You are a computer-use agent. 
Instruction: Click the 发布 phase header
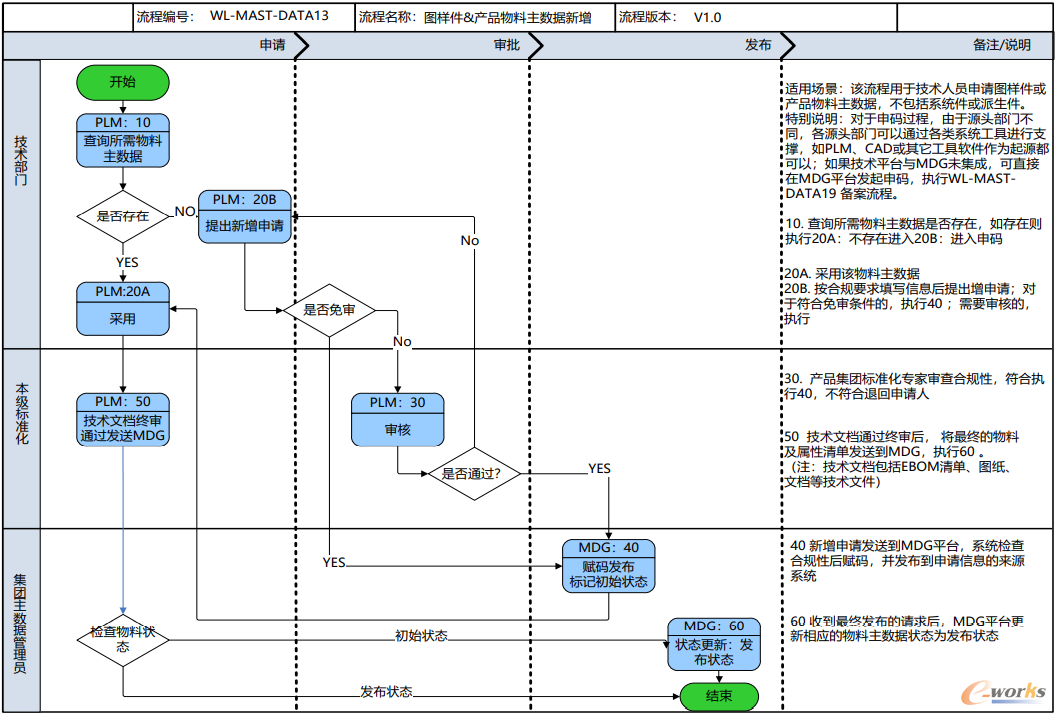(x=758, y=46)
